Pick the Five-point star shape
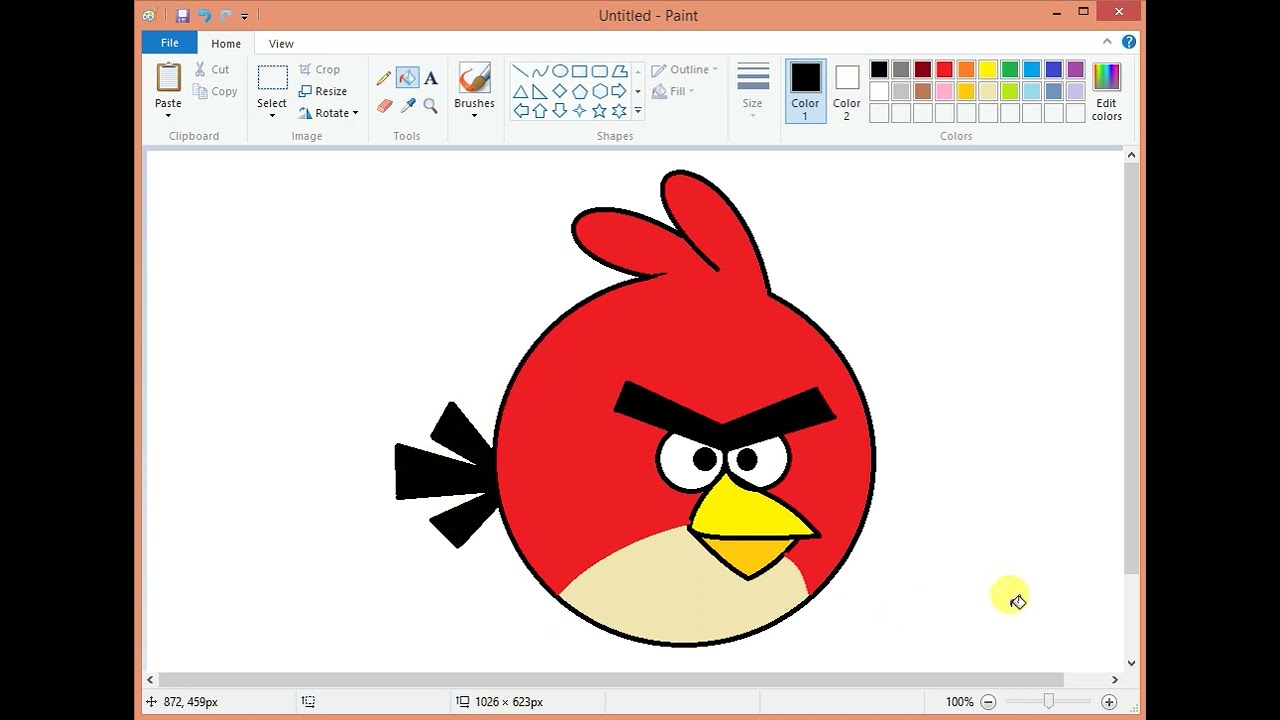This screenshot has width=1280, height=720. click(x=600, y=111)
